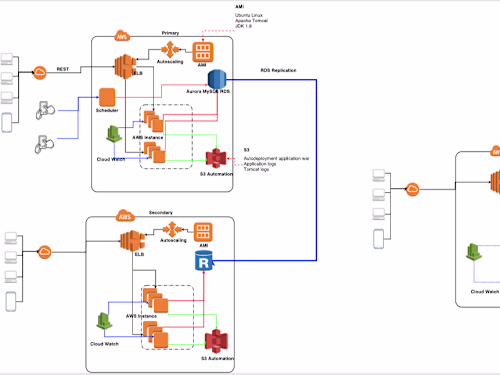Select the 'Ubuntu Linux' note line
Viewport: 500px width, 375px height.
249,15
